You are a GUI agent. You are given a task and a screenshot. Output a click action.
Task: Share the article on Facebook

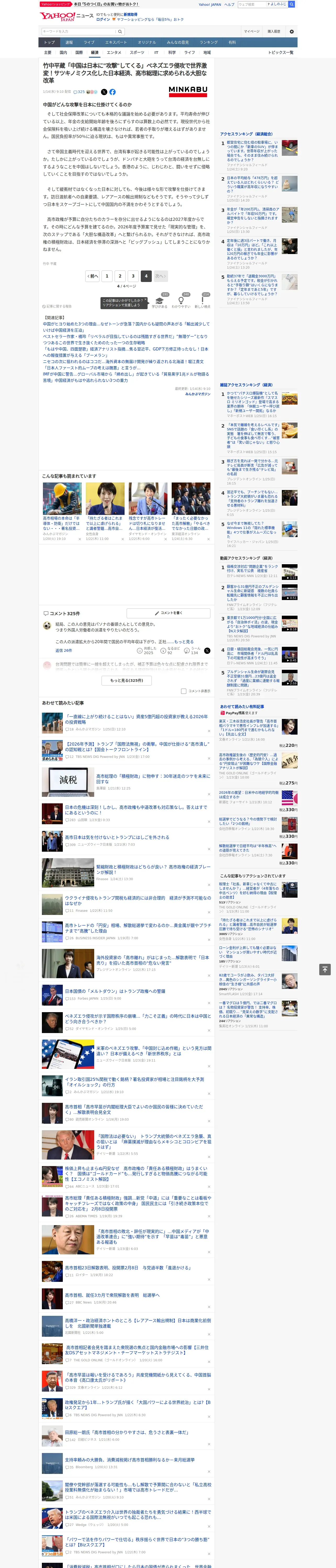pos(112,92)
